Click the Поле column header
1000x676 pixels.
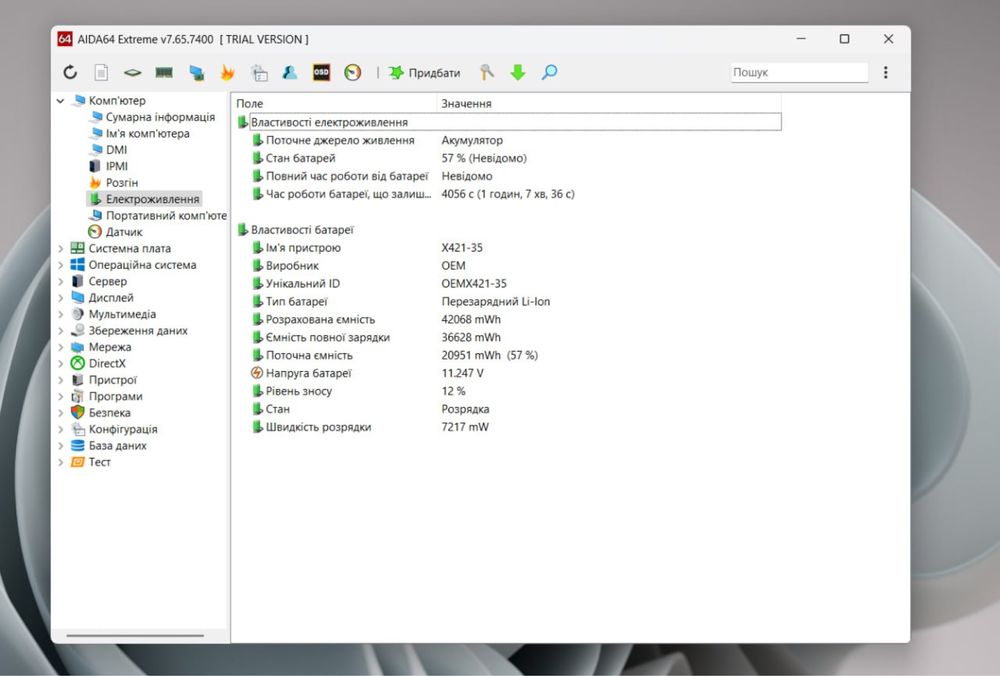tap(335, 103)
